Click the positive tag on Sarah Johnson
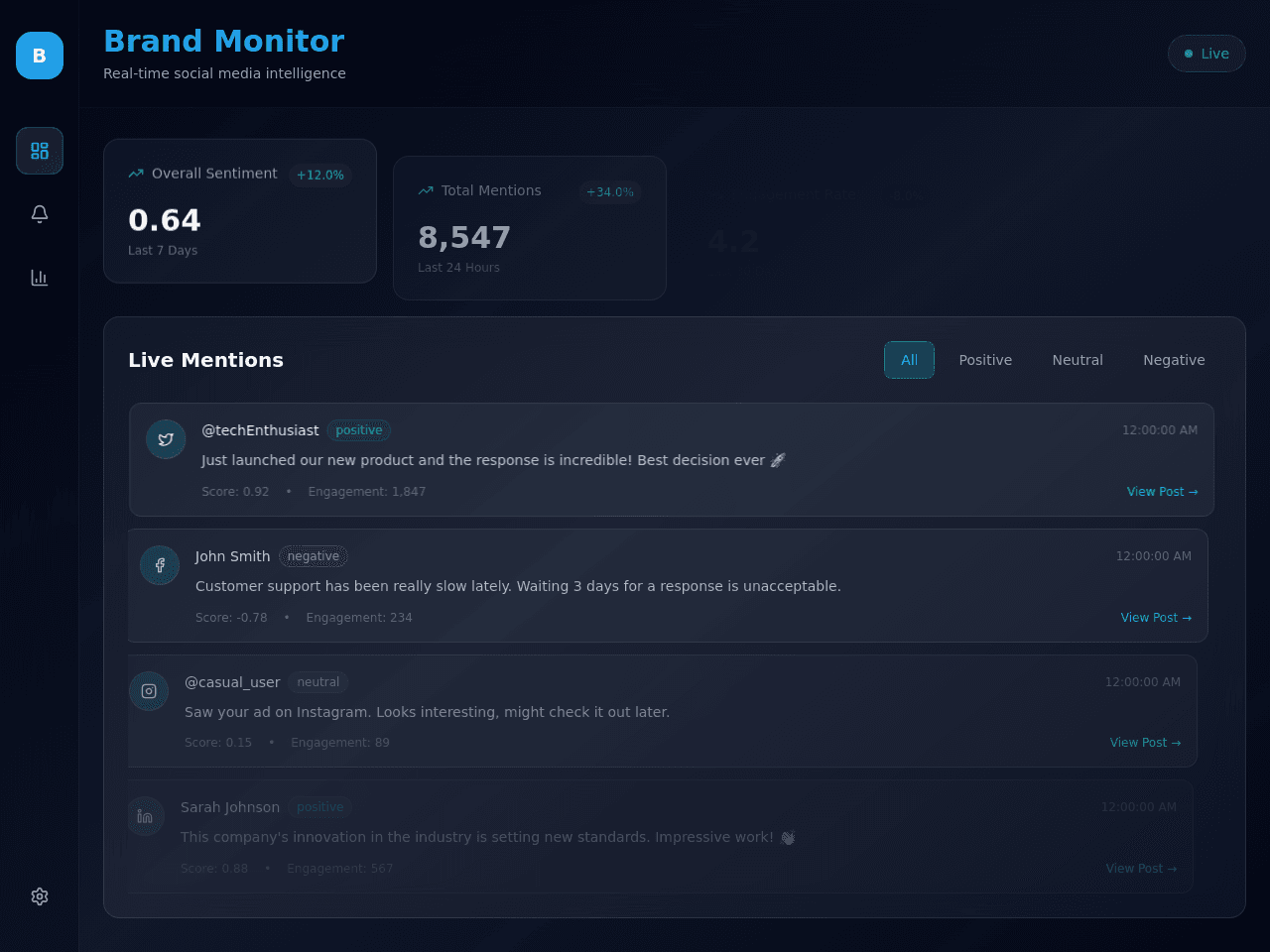The image size is (1270, 952). [x=320, y=807]
